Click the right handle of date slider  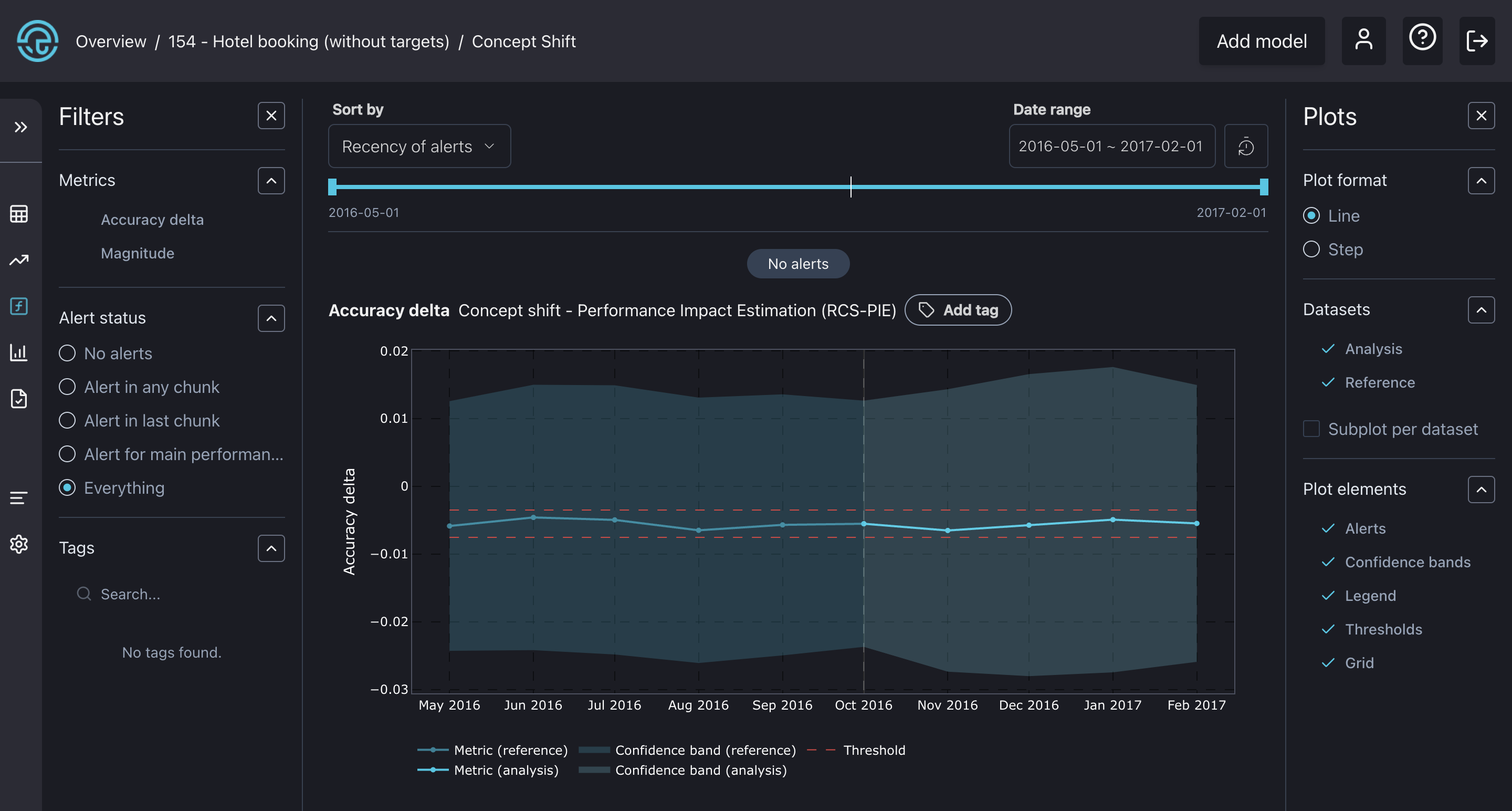[1264, 187]
